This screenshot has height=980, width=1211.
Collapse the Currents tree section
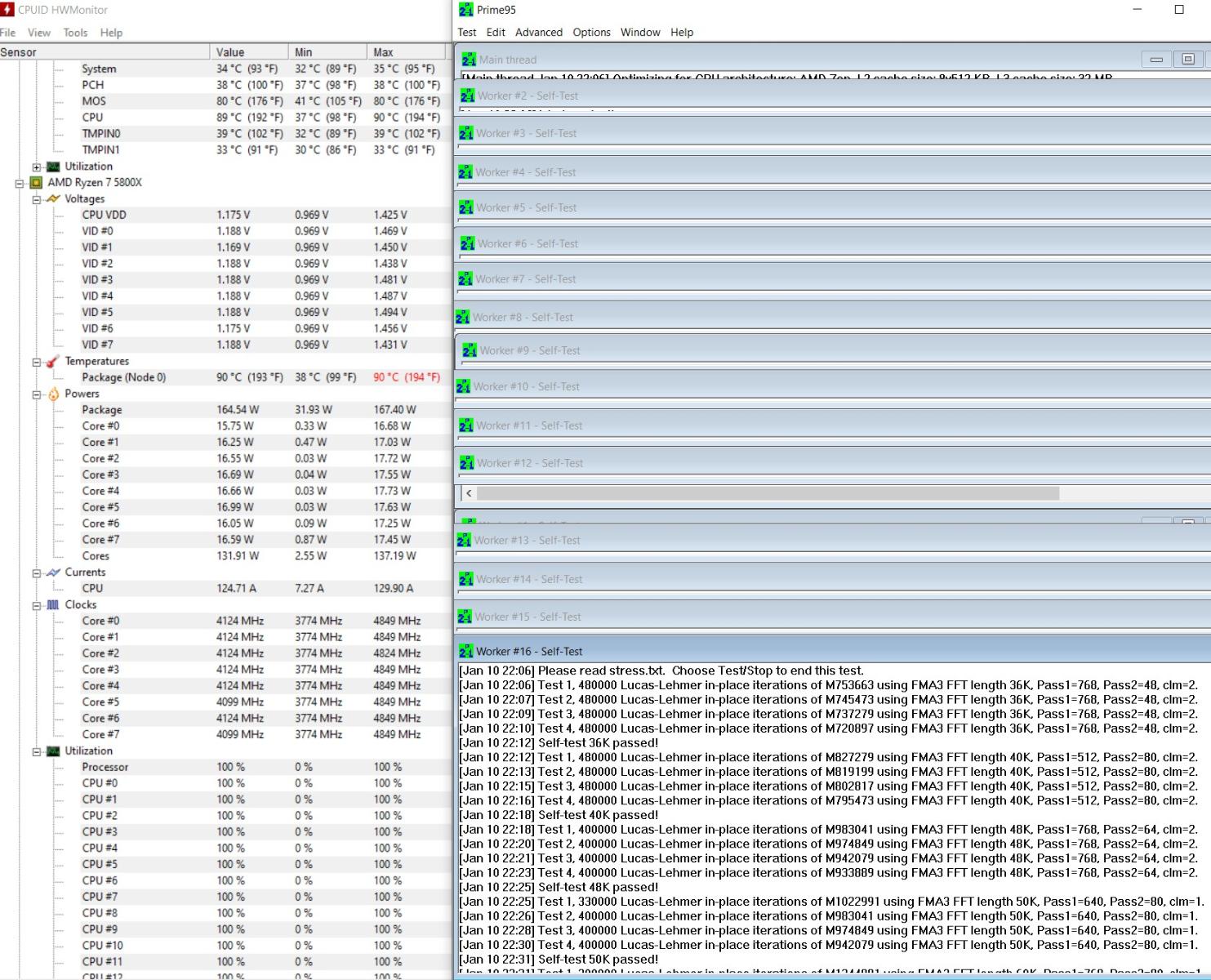[37, 573]
